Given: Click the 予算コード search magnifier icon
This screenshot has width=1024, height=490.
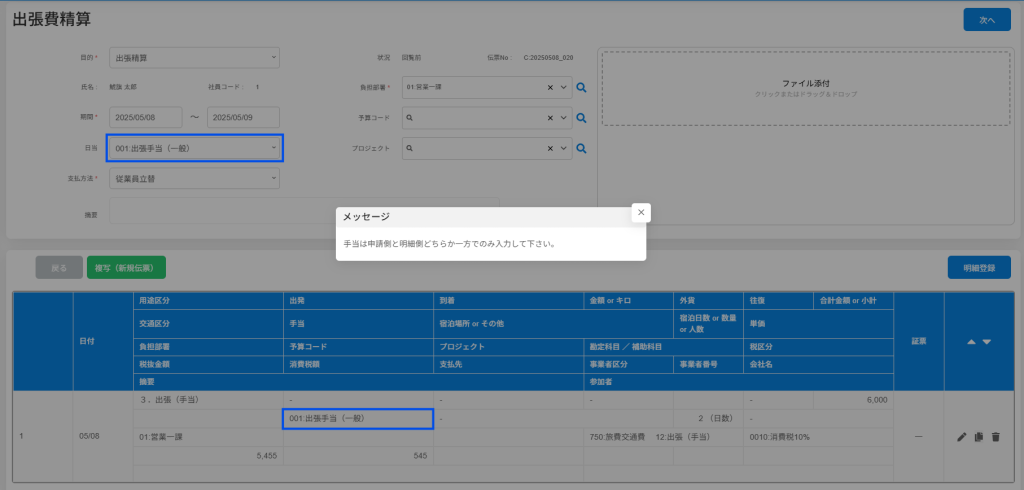Looking at the screenshot, I should coord(581,118).
